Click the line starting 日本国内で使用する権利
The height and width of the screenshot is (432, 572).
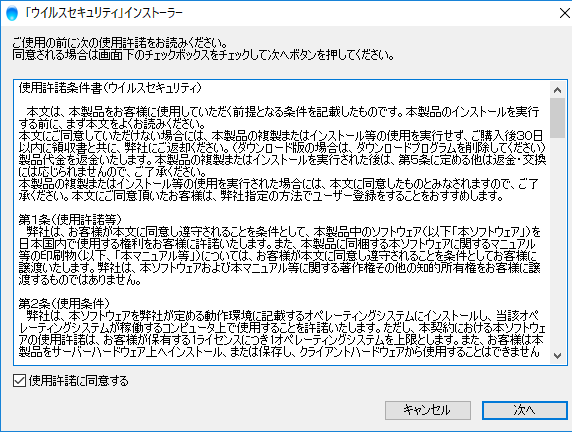(x=277, y=243)
